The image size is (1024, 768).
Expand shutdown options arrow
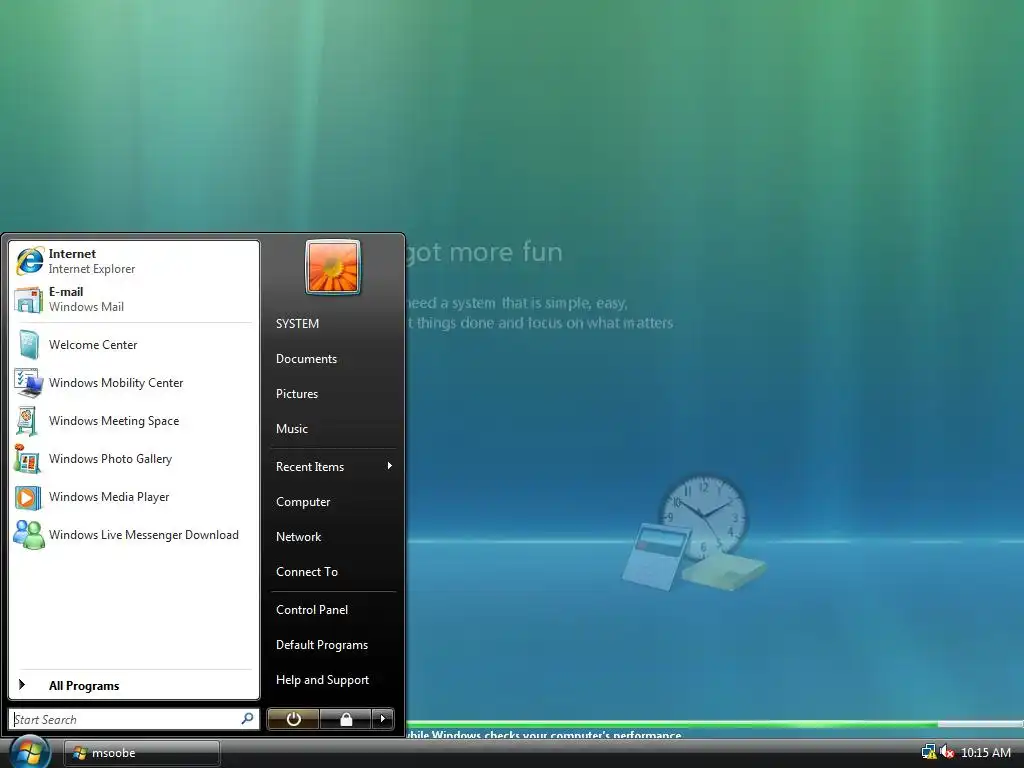383,719
